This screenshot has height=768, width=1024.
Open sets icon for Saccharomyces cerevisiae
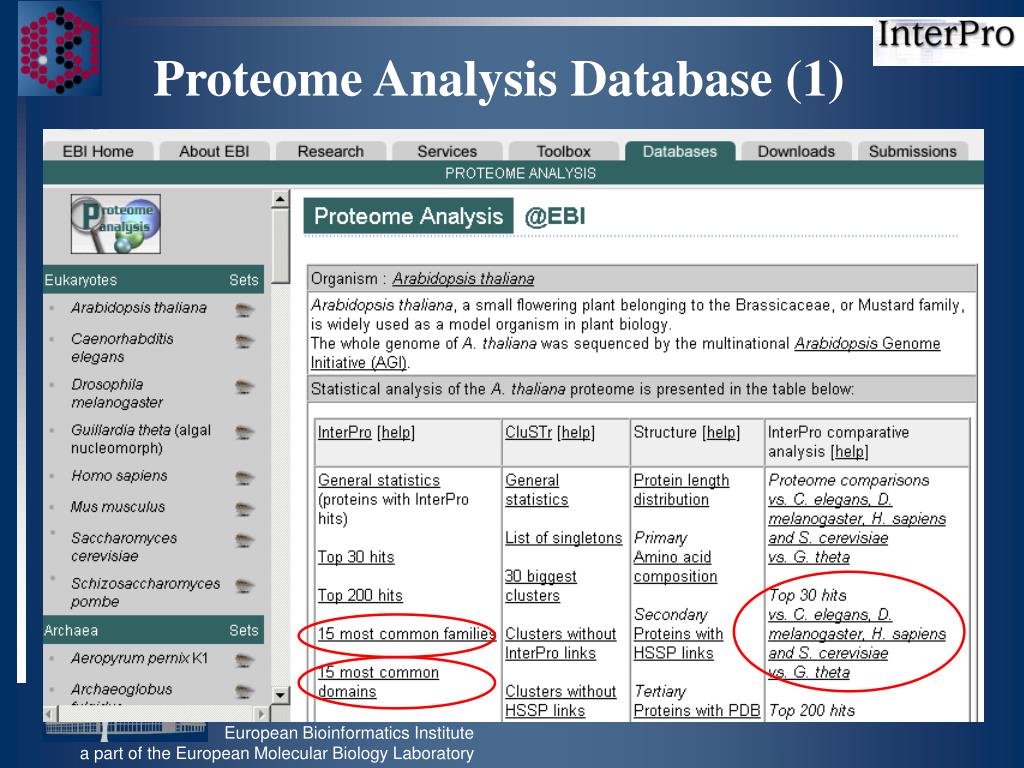244,540
